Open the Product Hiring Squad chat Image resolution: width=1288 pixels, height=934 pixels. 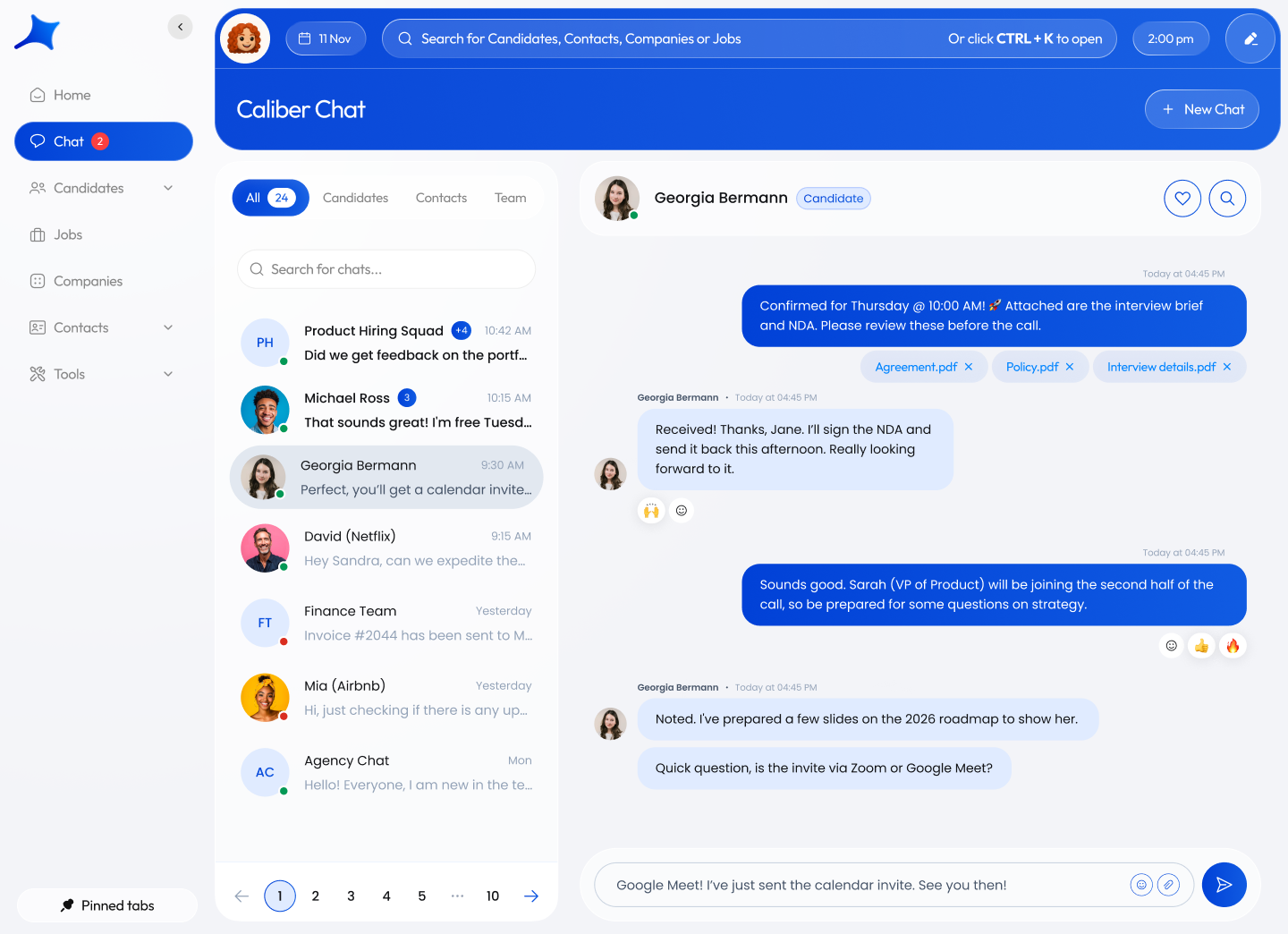386,343
